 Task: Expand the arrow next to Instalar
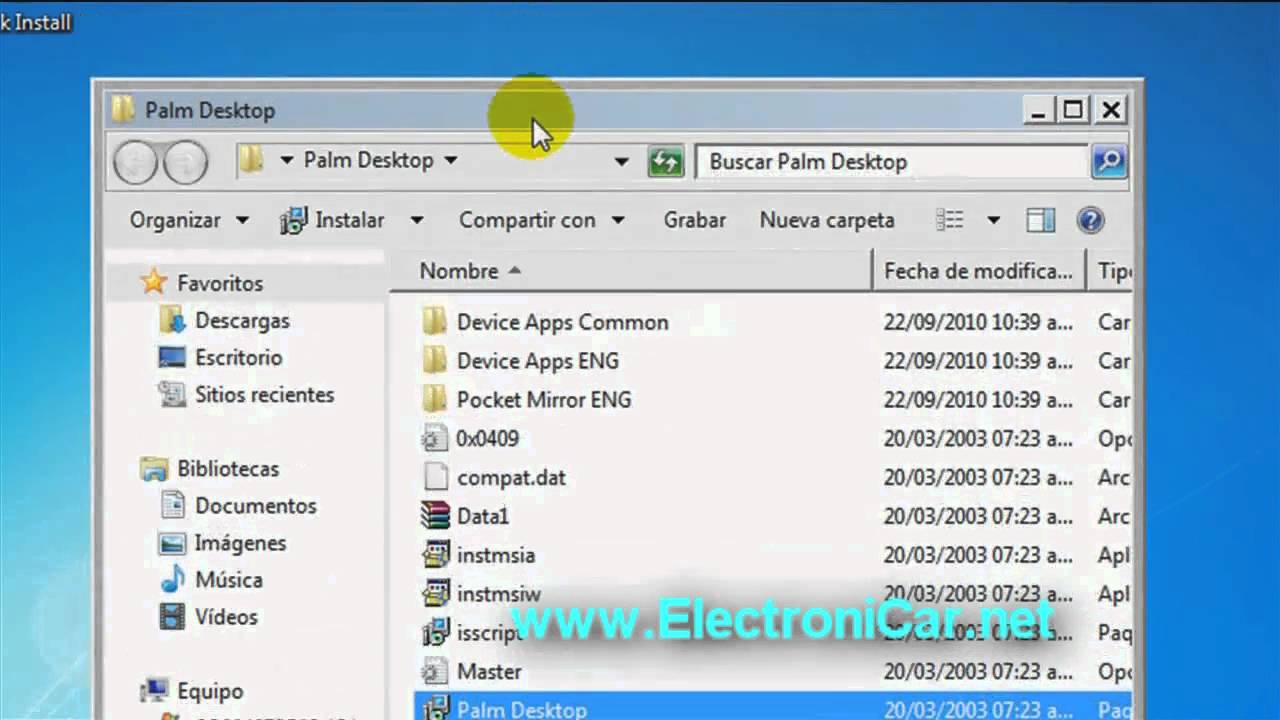pyautogui.click(x=417, y=220)
